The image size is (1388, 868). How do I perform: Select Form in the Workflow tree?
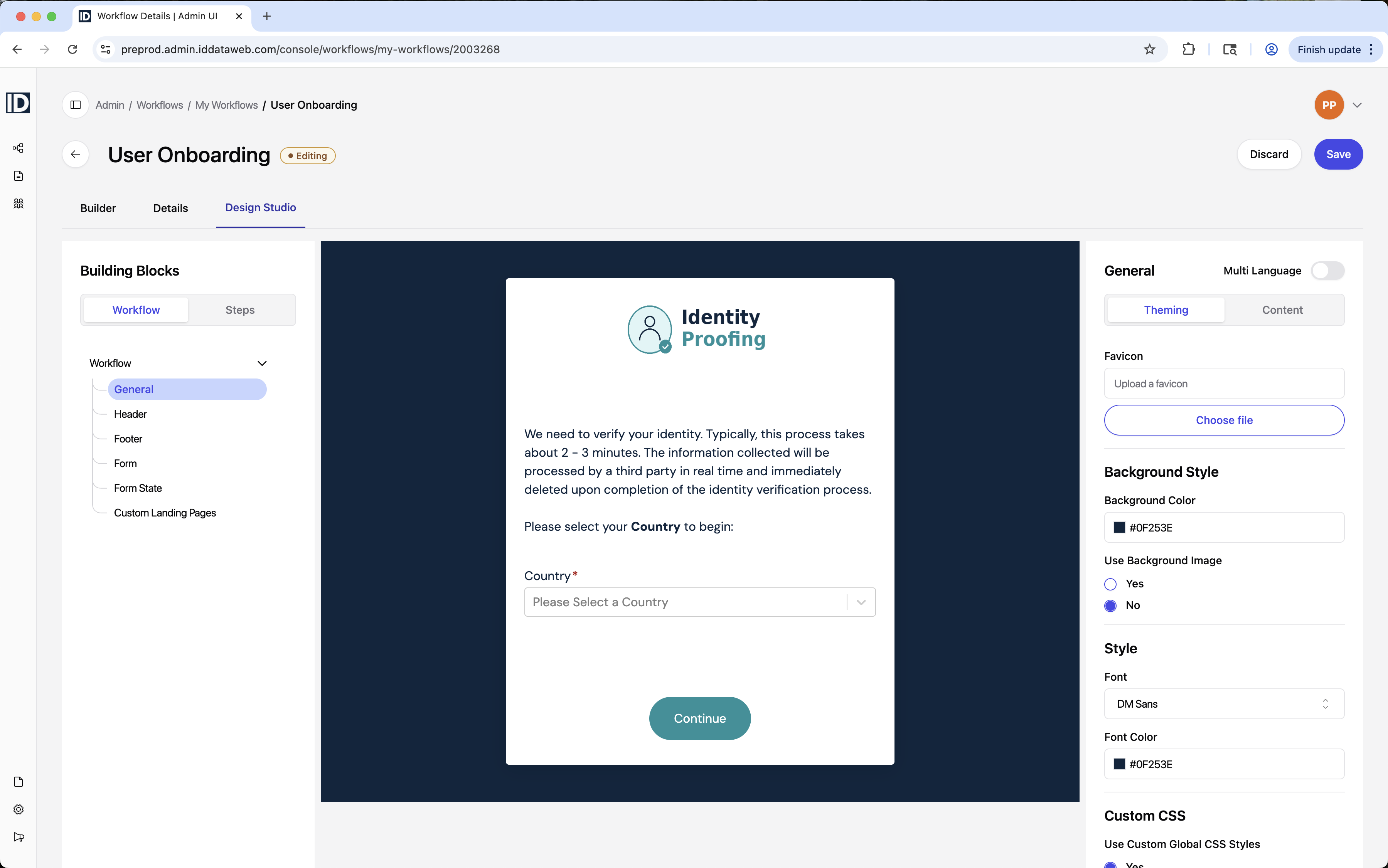pos(125,463)
